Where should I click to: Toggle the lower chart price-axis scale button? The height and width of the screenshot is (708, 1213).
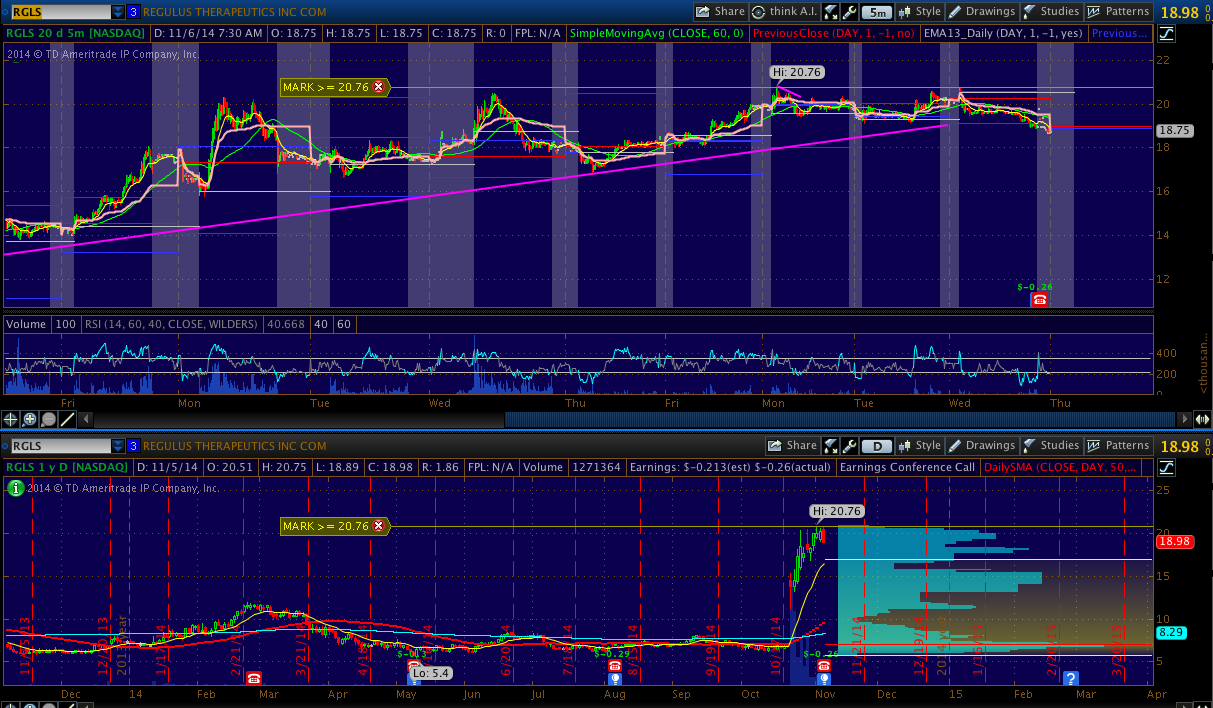click(x=1168, y=467)
